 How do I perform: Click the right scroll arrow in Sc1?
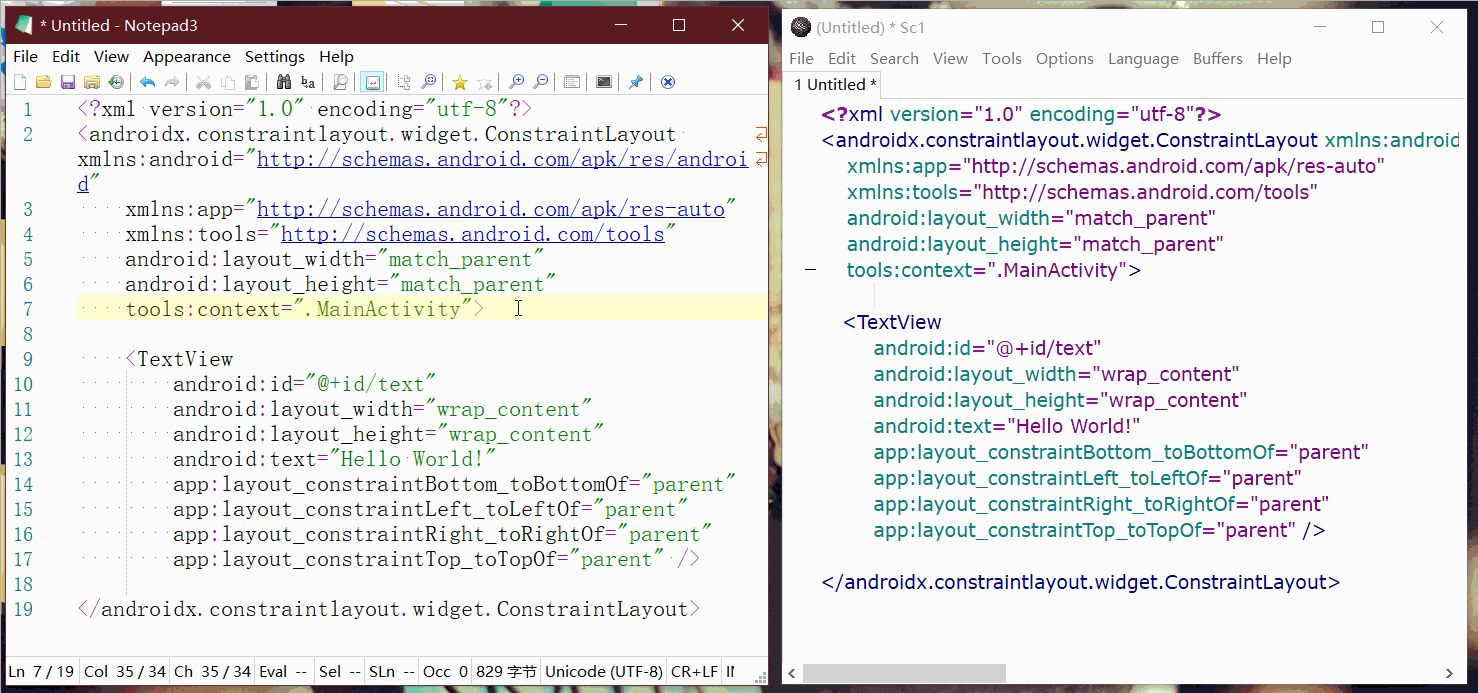coord(1449,674)
